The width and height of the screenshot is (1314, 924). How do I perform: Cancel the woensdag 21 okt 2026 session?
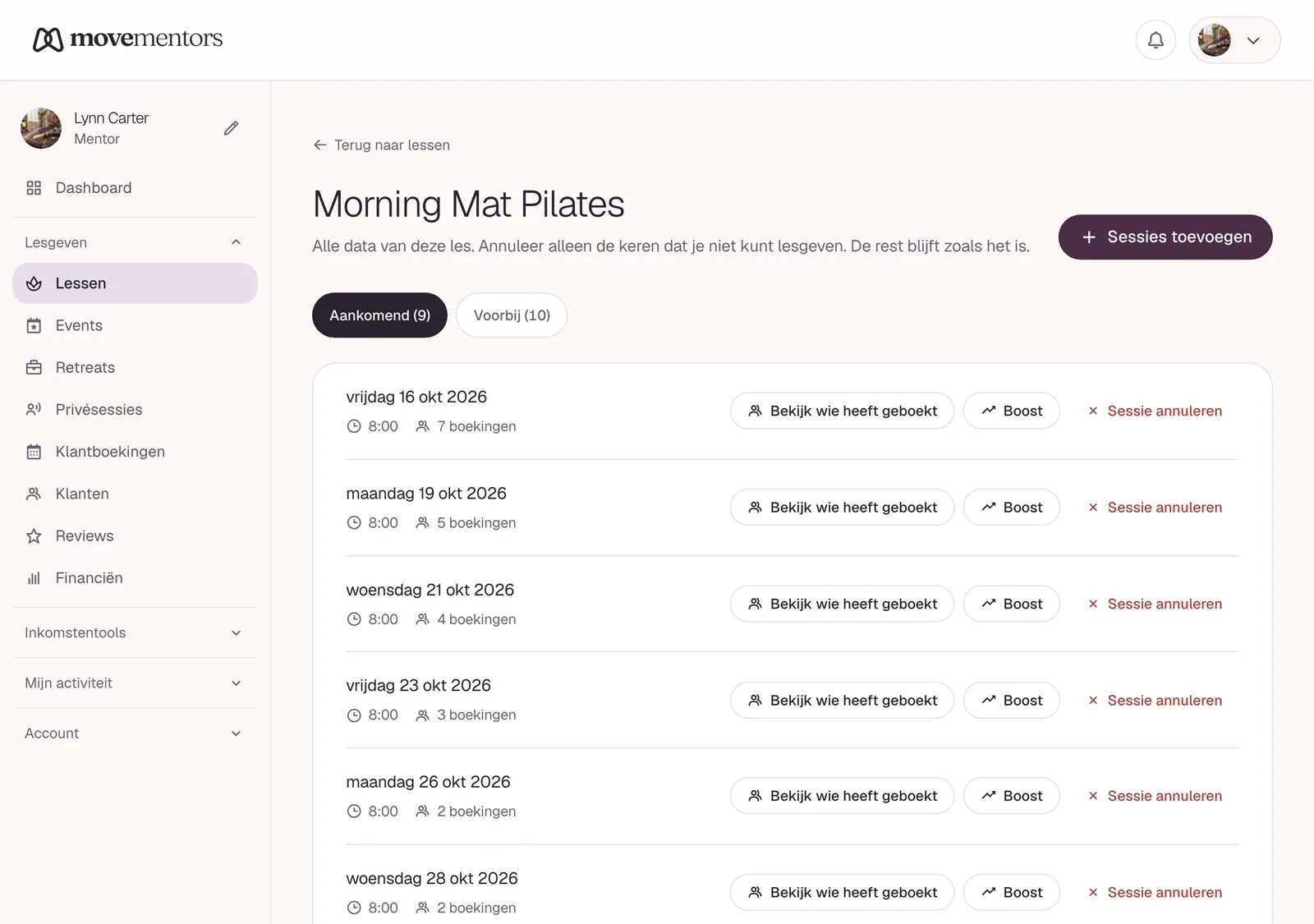[1155, 604]
